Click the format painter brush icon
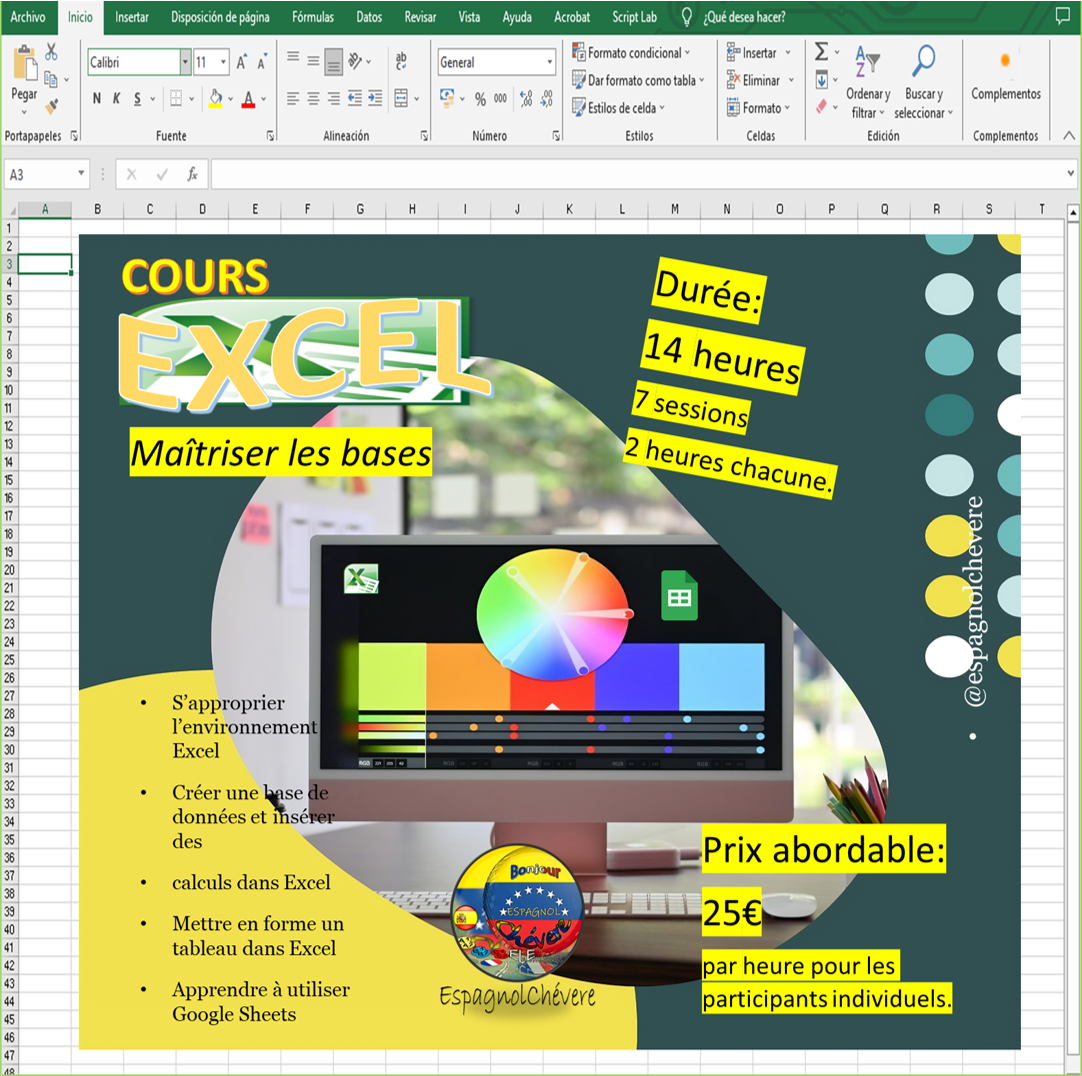The image size is (1082, 1076). click(x=51, y=106)
